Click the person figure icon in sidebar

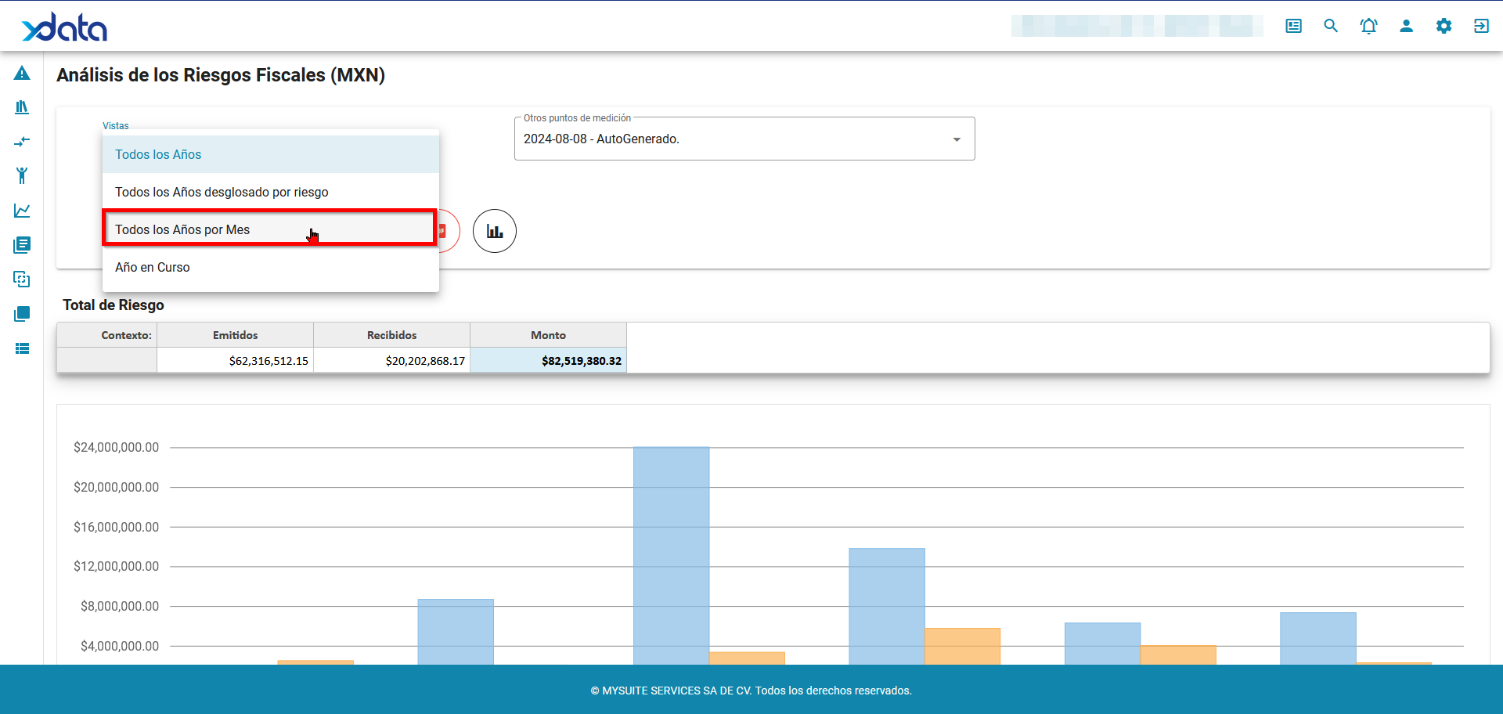click(21, 176)
